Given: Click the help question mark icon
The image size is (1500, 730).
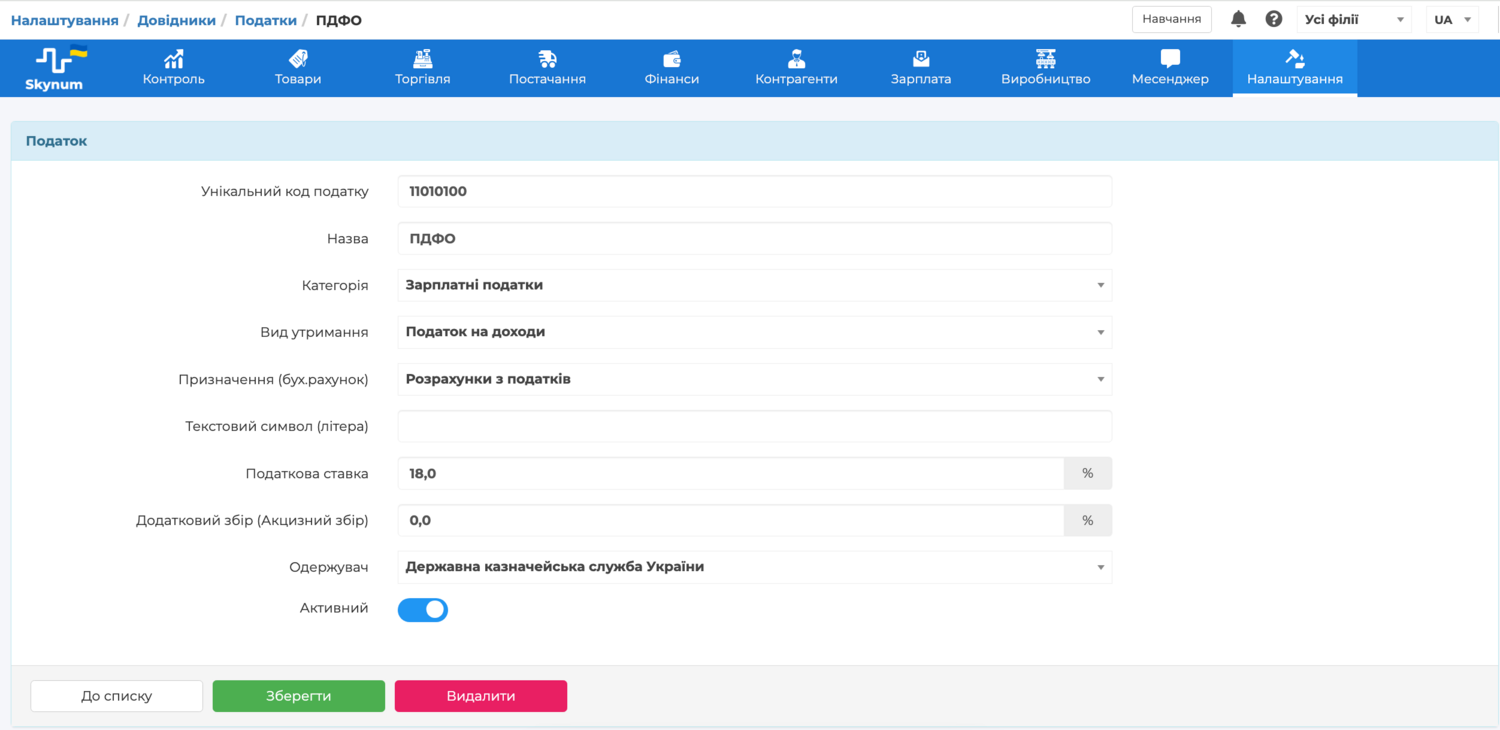Looking at the screenshot, I should 1273,19.
